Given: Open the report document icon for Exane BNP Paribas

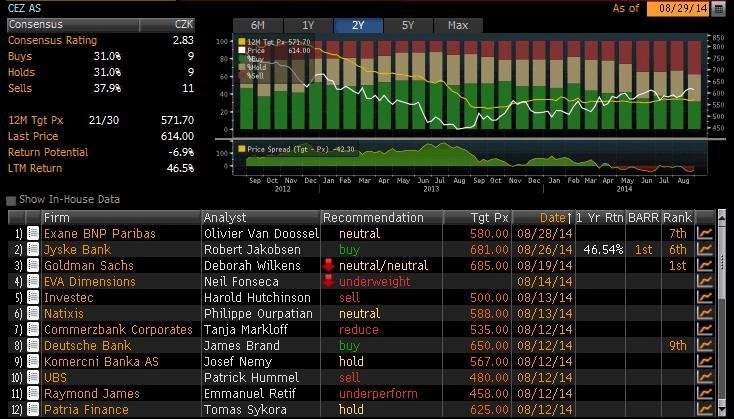Looking at the screenshot, I should [x=33, y=233].
